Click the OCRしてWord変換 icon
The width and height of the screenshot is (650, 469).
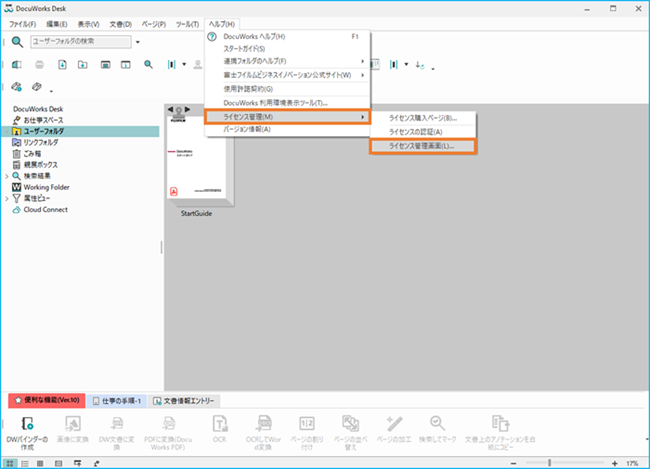tap(264, 424)
